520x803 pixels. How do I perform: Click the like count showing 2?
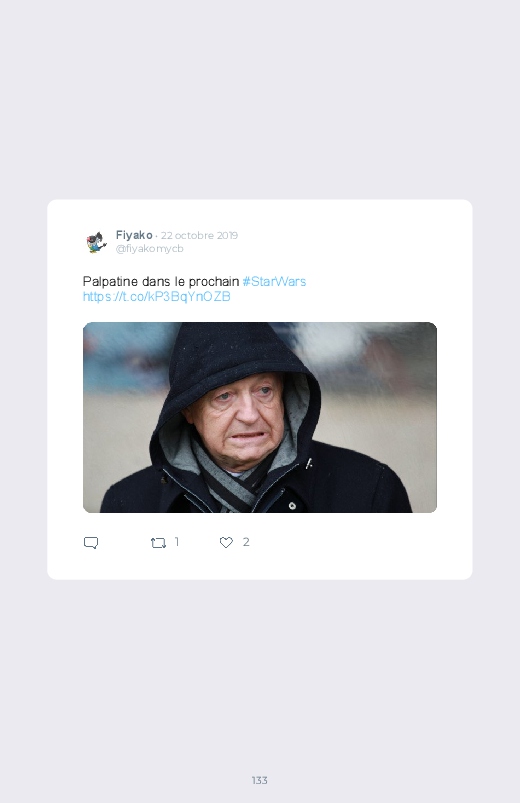tap(246, 542)
